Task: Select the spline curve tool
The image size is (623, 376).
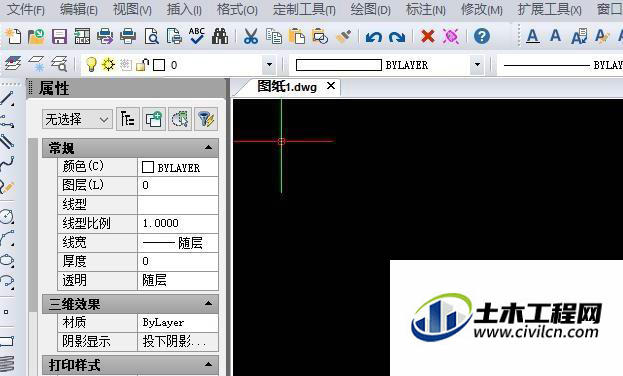Action: [x=7, y=163]
